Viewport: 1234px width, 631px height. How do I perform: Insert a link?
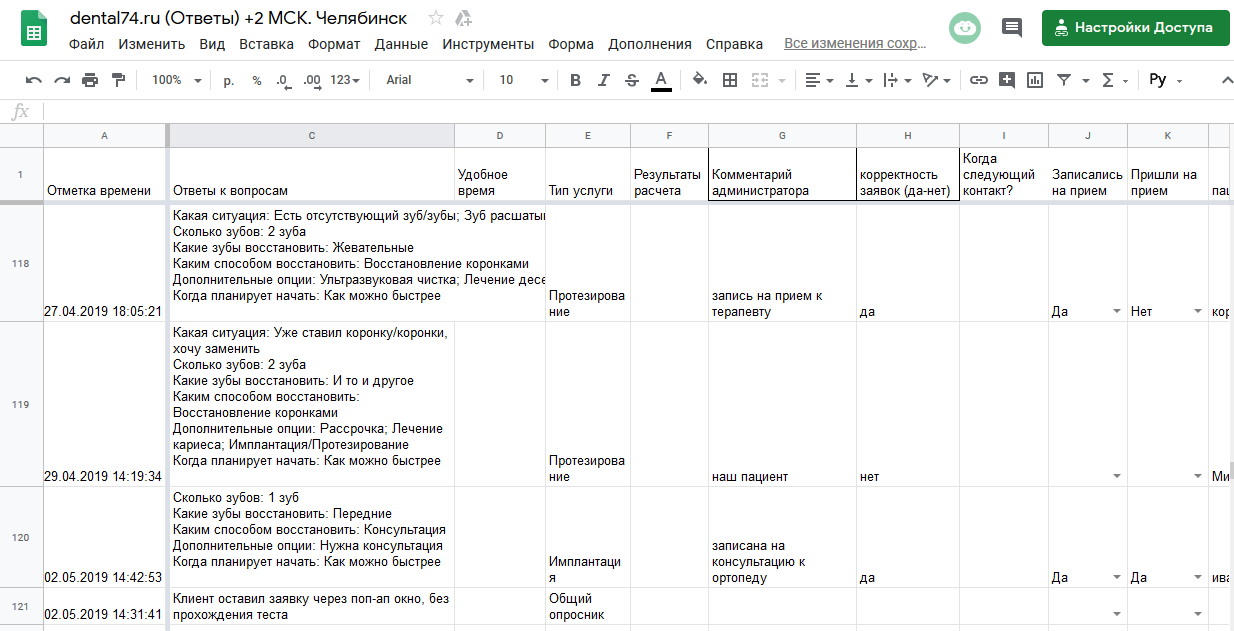pos(979,80)
